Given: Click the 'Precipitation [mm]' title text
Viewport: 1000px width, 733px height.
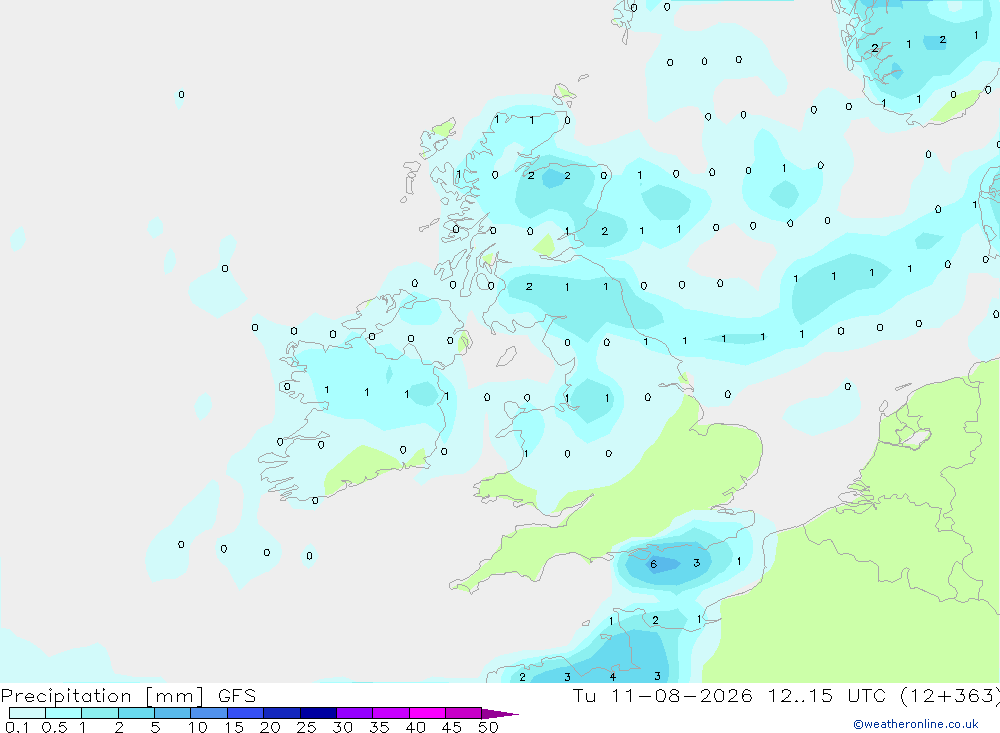Looking at the screenshot, I should click(102, 696).
